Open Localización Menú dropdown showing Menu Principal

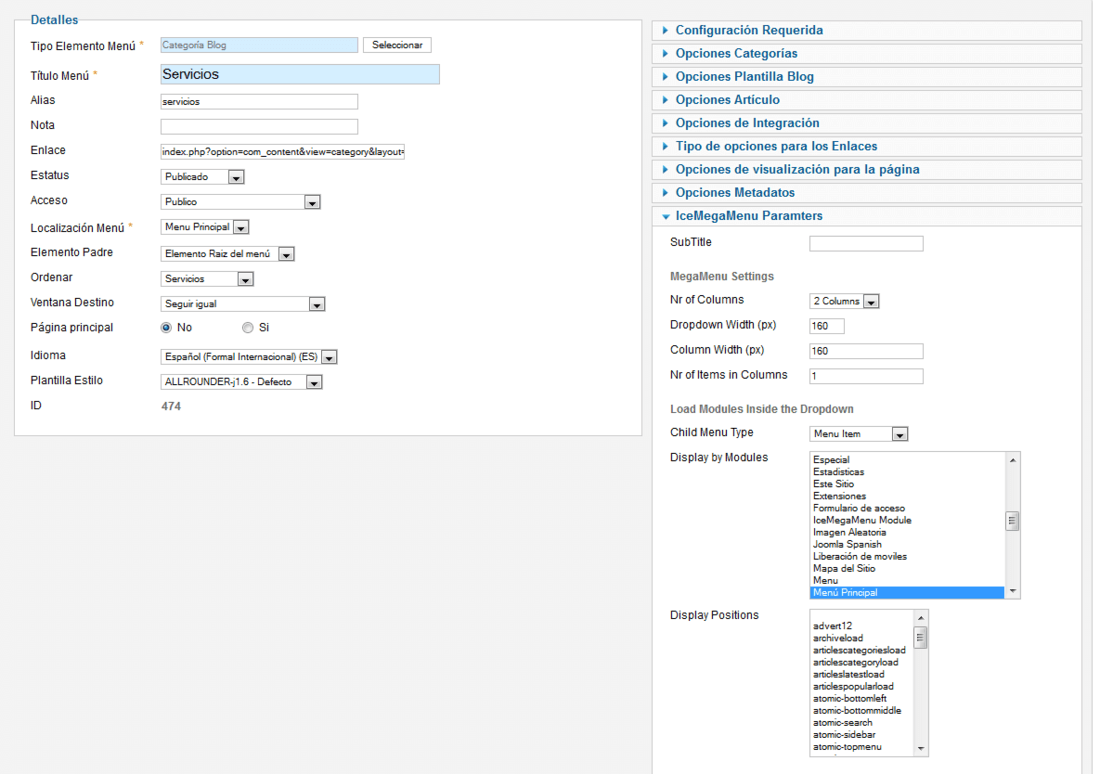tap(205, 227)
